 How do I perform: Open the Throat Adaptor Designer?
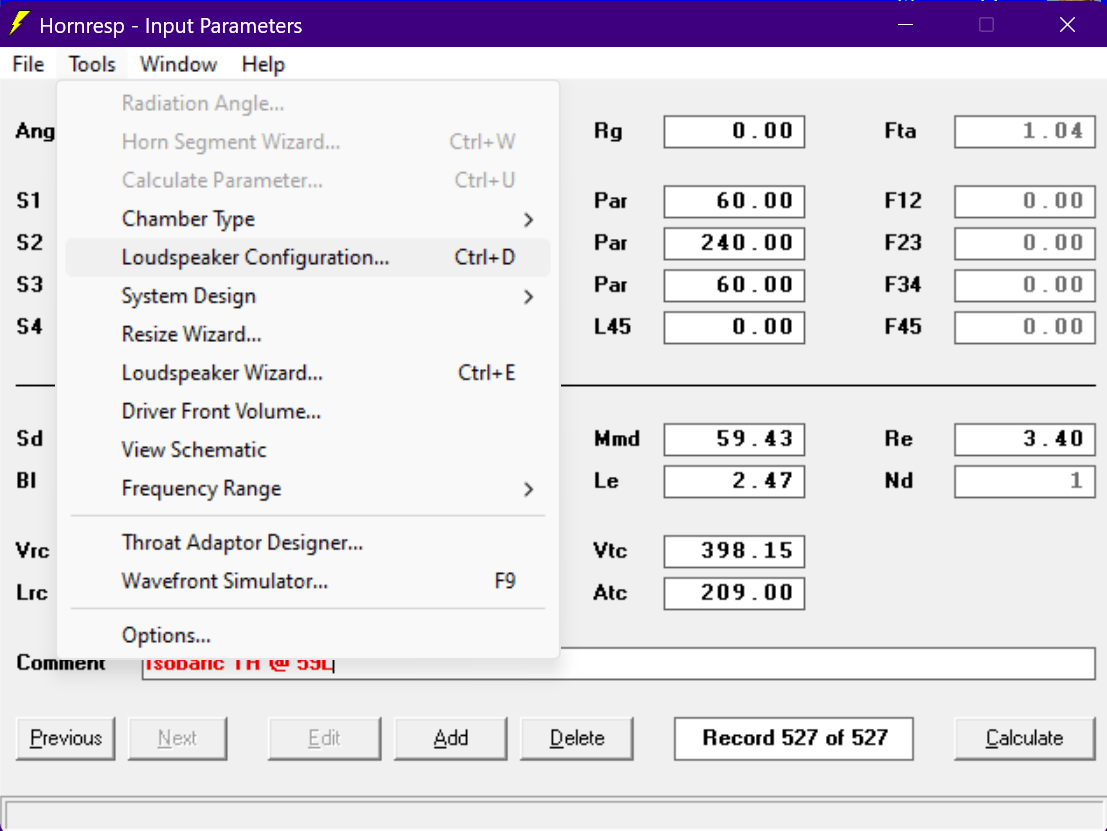pyautogui.click(x=308, y=542)
